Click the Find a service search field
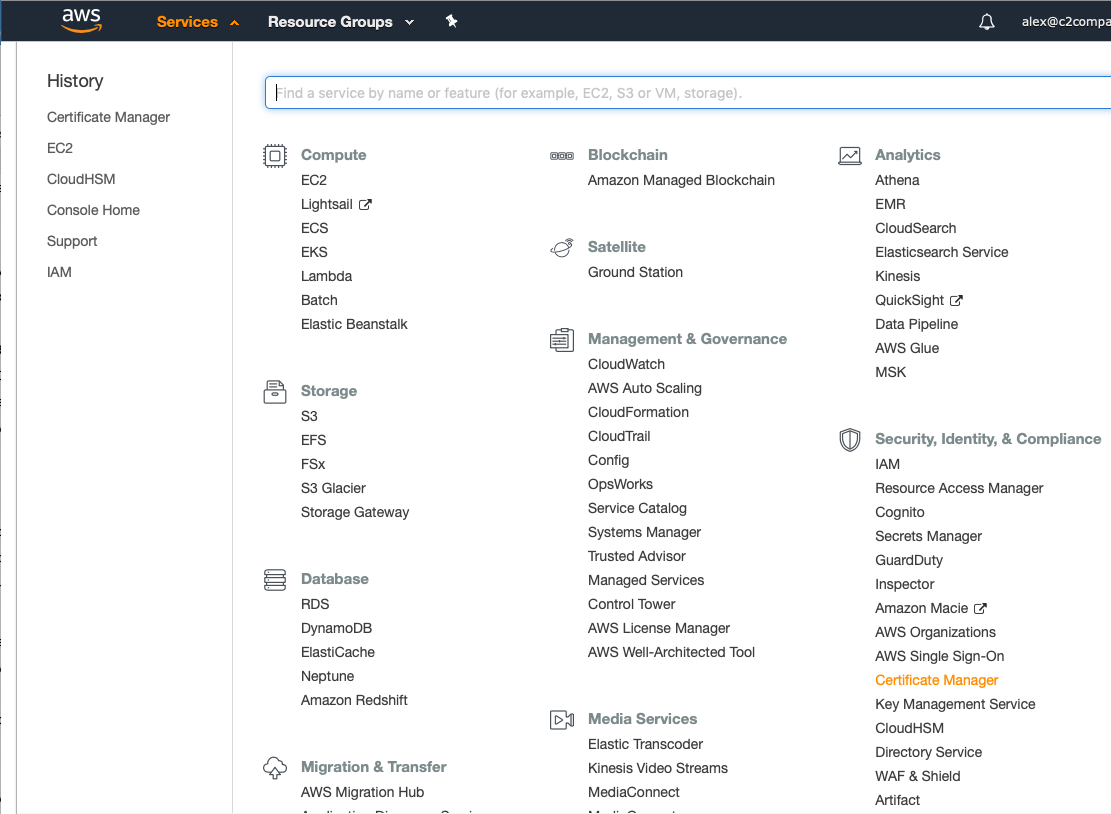The image size is (1111, 814). (688, 93)
